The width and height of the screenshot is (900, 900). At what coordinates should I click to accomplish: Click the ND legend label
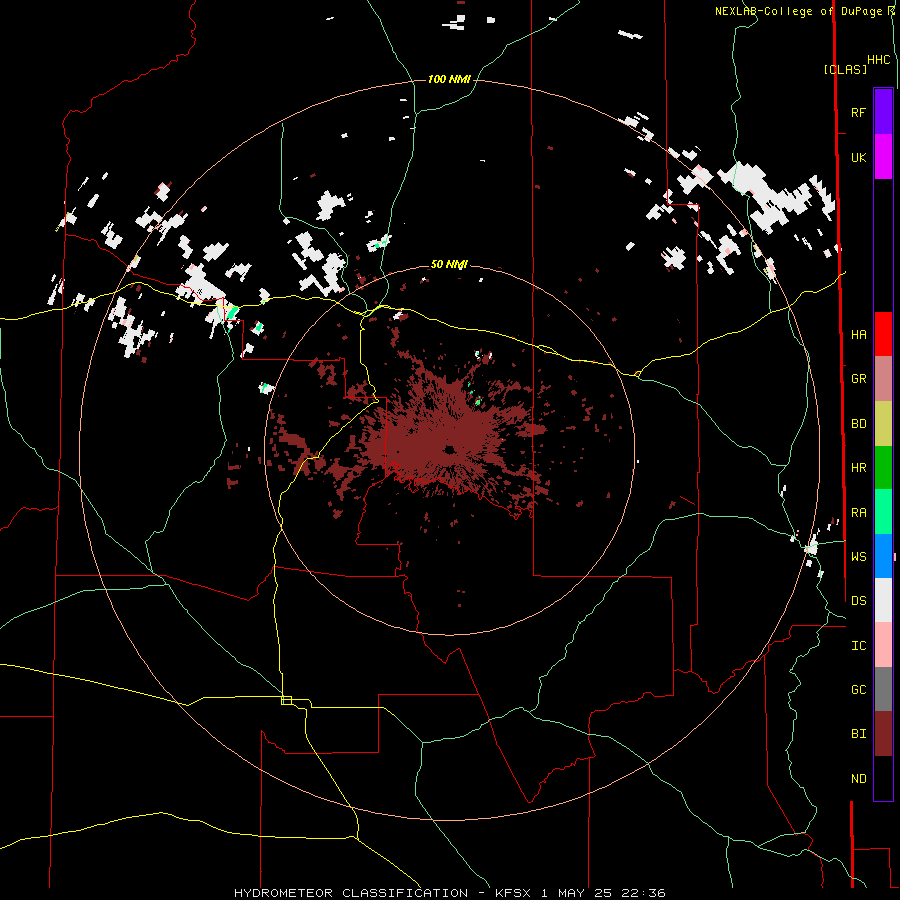(859, 779)
